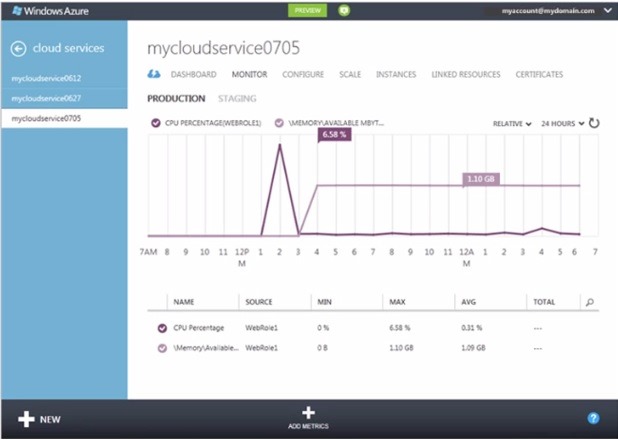Image resolution: width=618 pixels, height=440 pixels.
Task: Click WebRole1 in the Memory row
Action: pyautogui.click(x=261, y=348)
